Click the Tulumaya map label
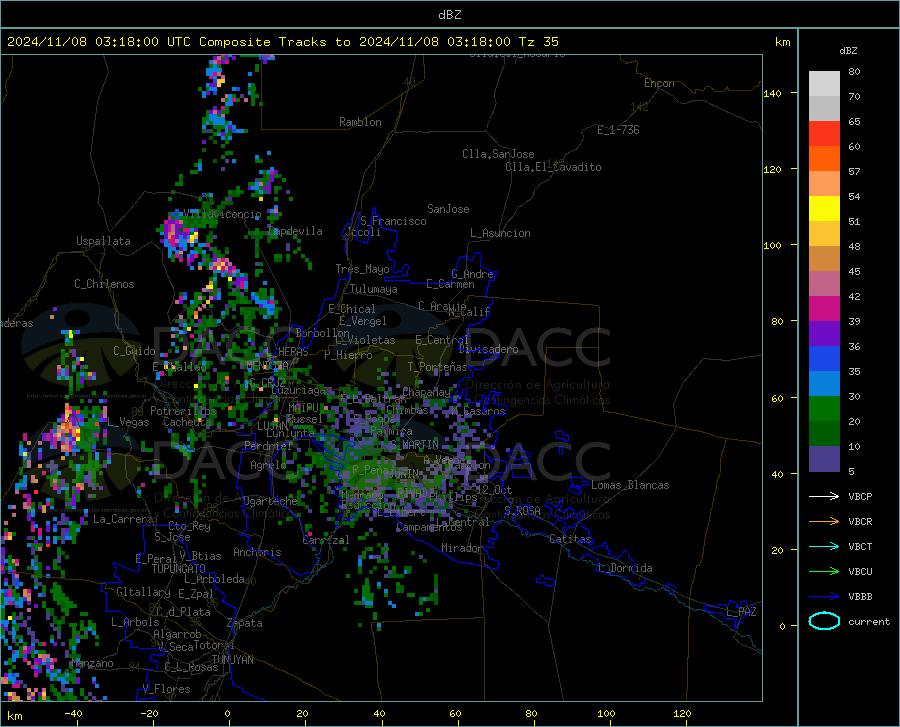This screenshot has height=727, width=900. [x=374, y=289]
